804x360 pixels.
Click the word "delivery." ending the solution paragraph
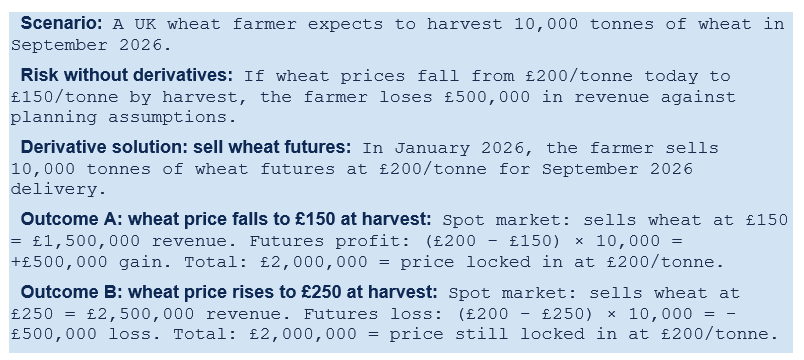(x=58, y=190)
